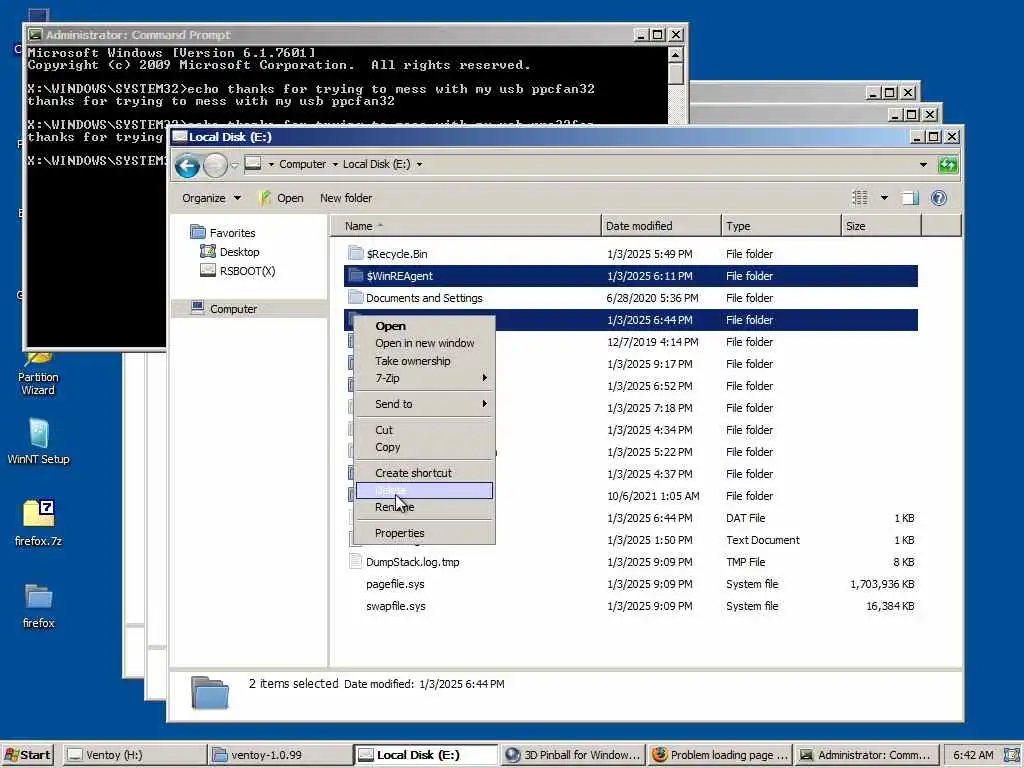
Task: Click the system tray icon beside the clock
Action: [x=1012, y=755]
